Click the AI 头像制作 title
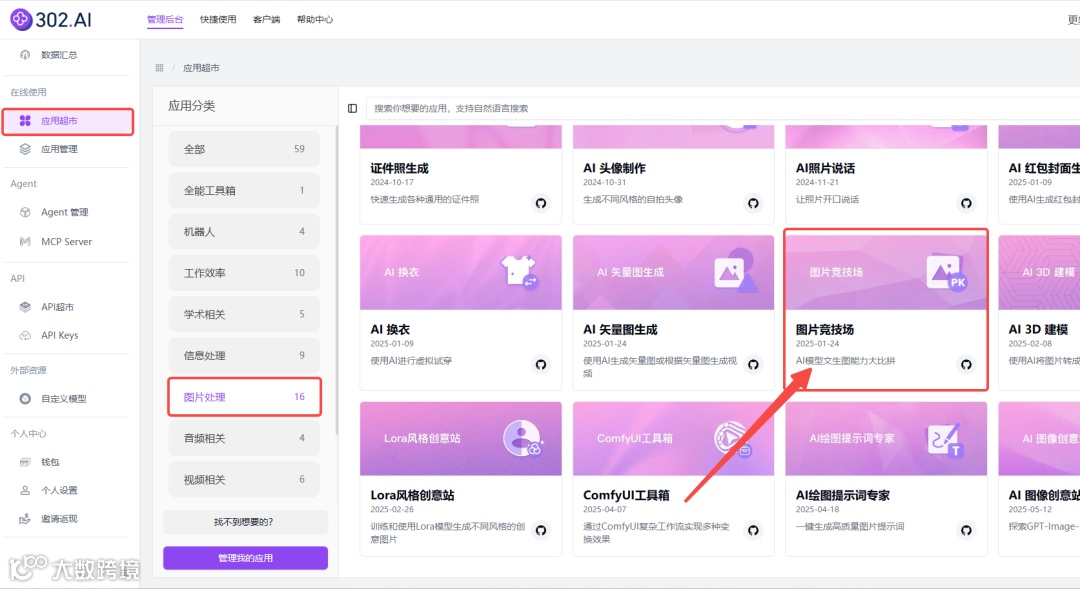This screenshot has height=589, width=1080. (614, 168)
